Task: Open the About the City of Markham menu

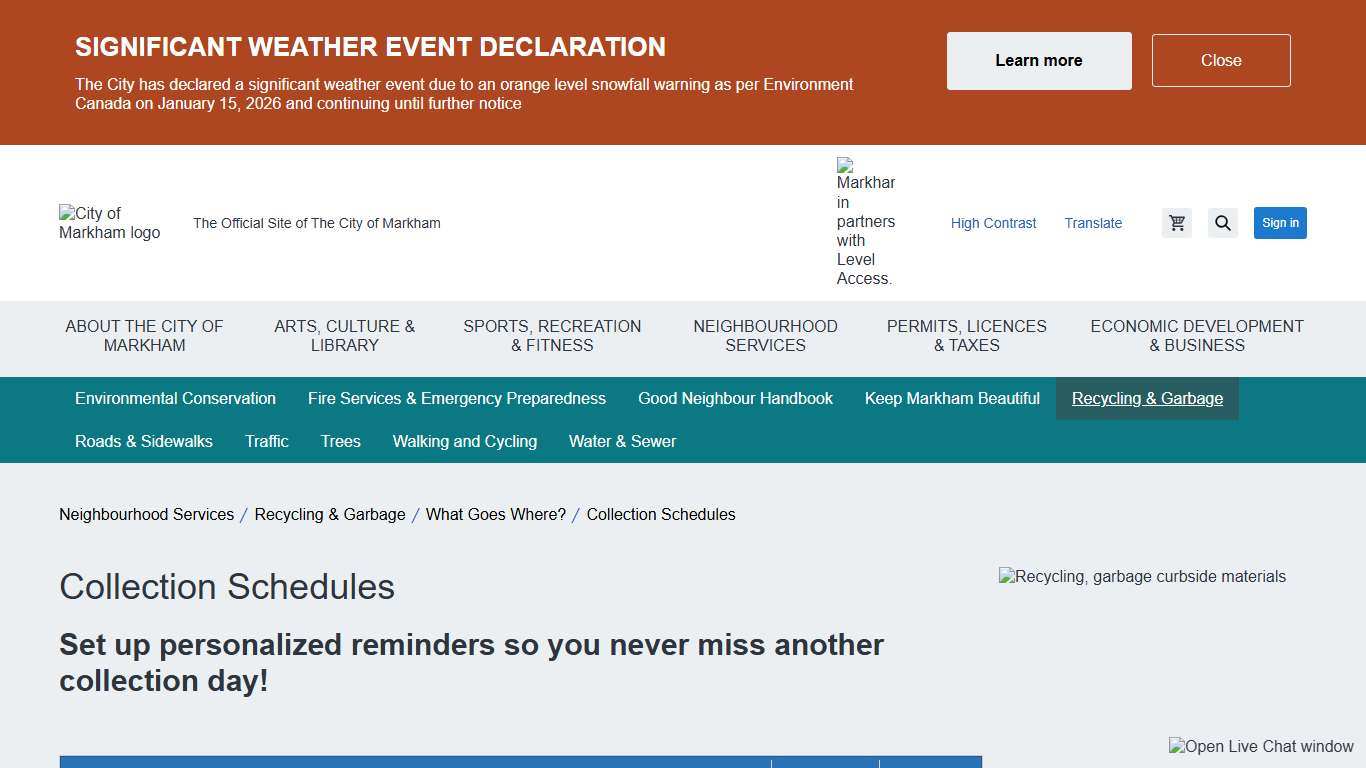Action: point(143,336)
